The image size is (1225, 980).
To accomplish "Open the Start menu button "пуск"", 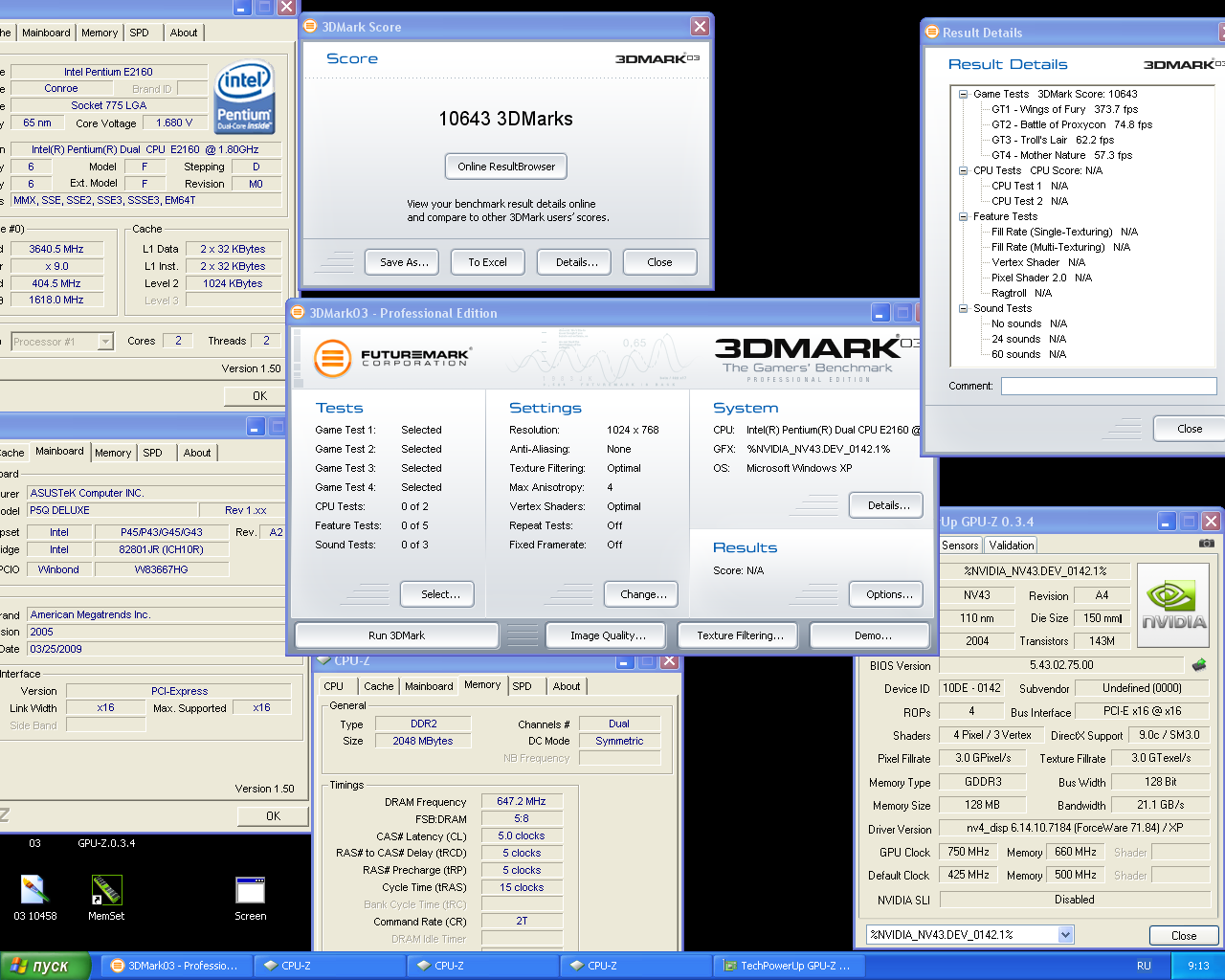I will [45, 966].
